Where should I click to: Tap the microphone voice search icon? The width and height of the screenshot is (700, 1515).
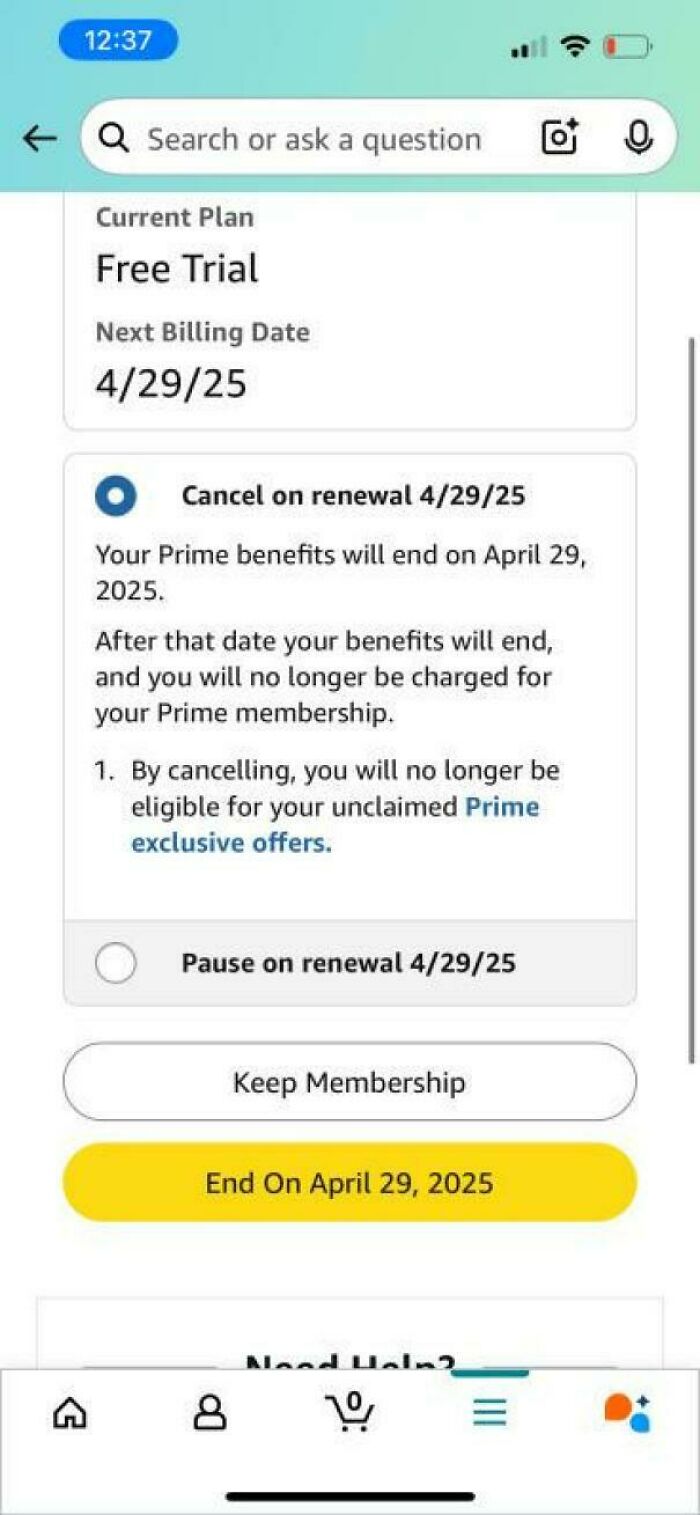(638, 138)
